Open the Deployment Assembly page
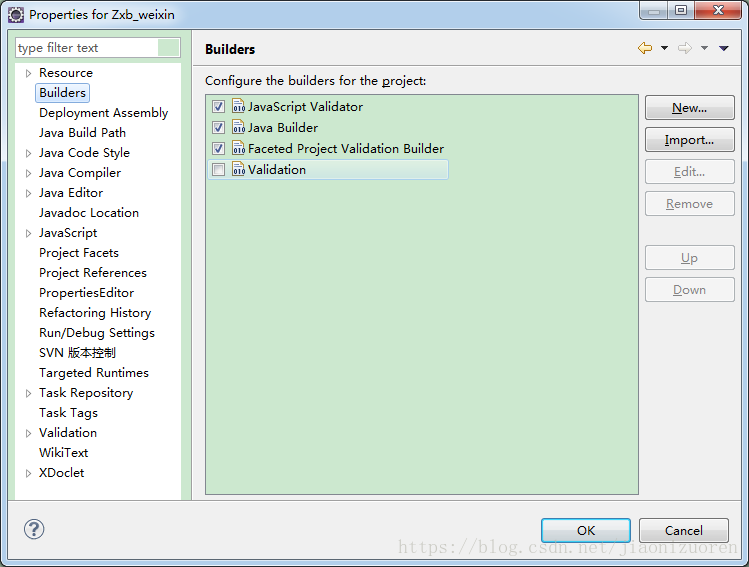Viewport: 749px width, 567px height. coord(104,113)
